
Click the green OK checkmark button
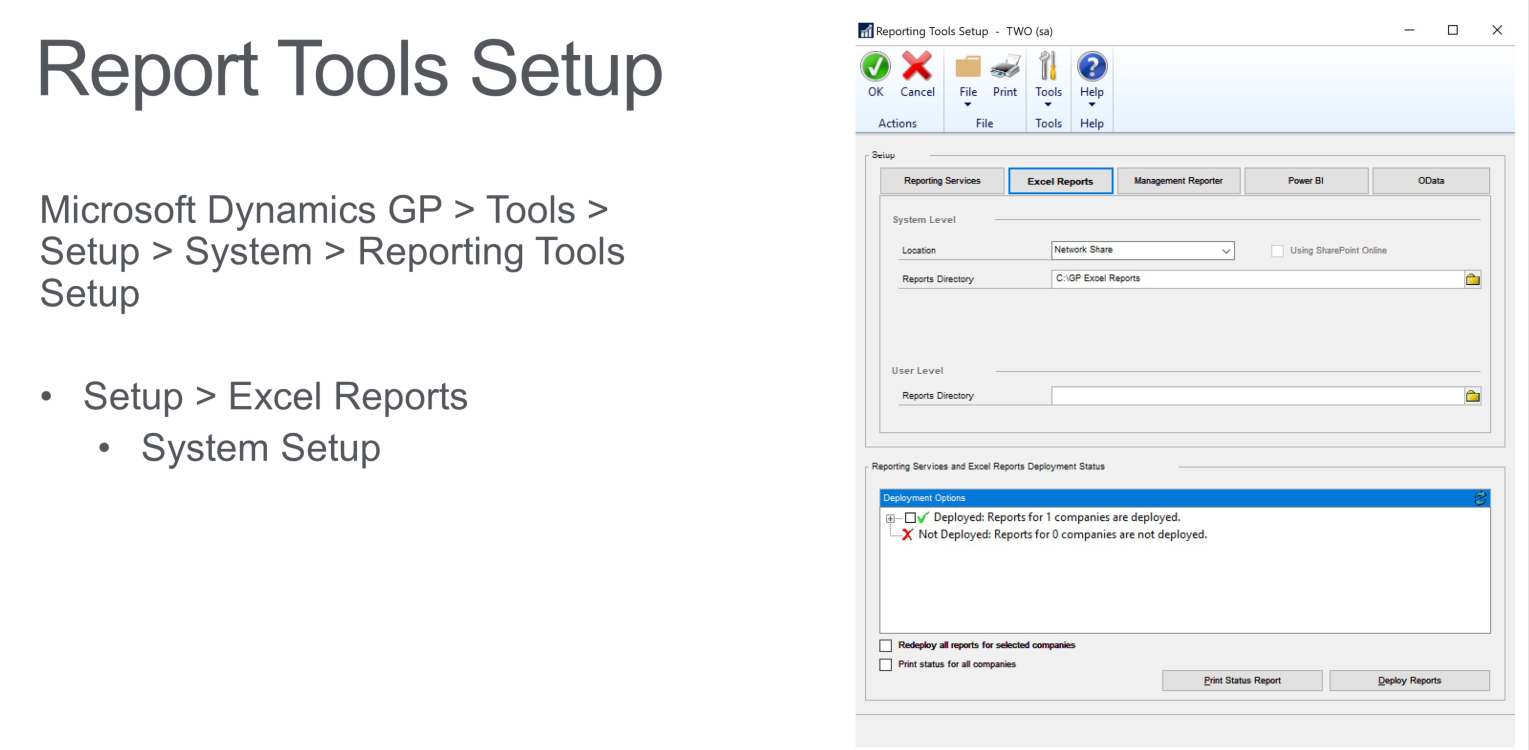[x=875, y=75]
